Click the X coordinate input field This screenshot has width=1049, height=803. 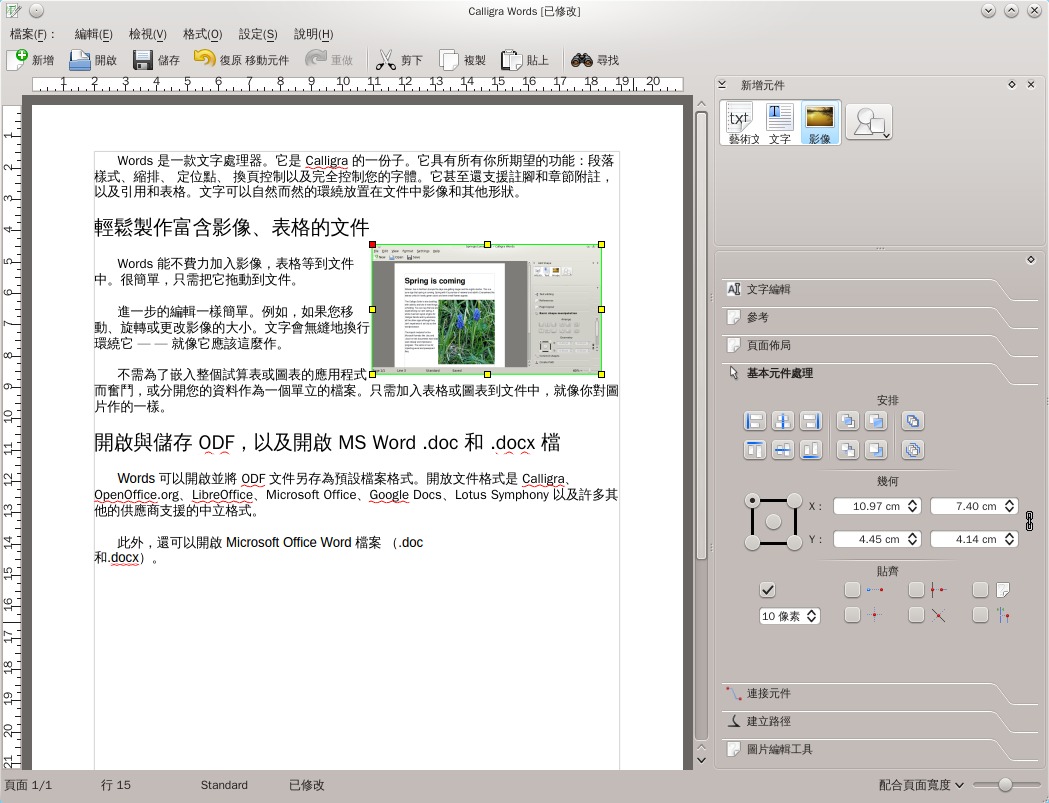[x=871, y=506]
